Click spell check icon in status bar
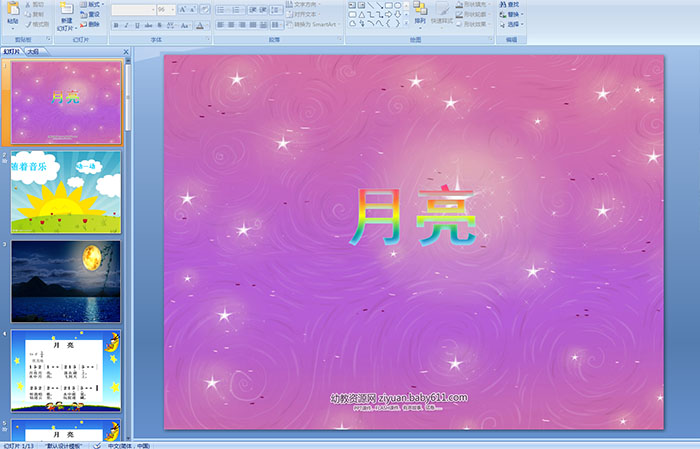This screenshot has height=449, width=700. click(96, 445)
